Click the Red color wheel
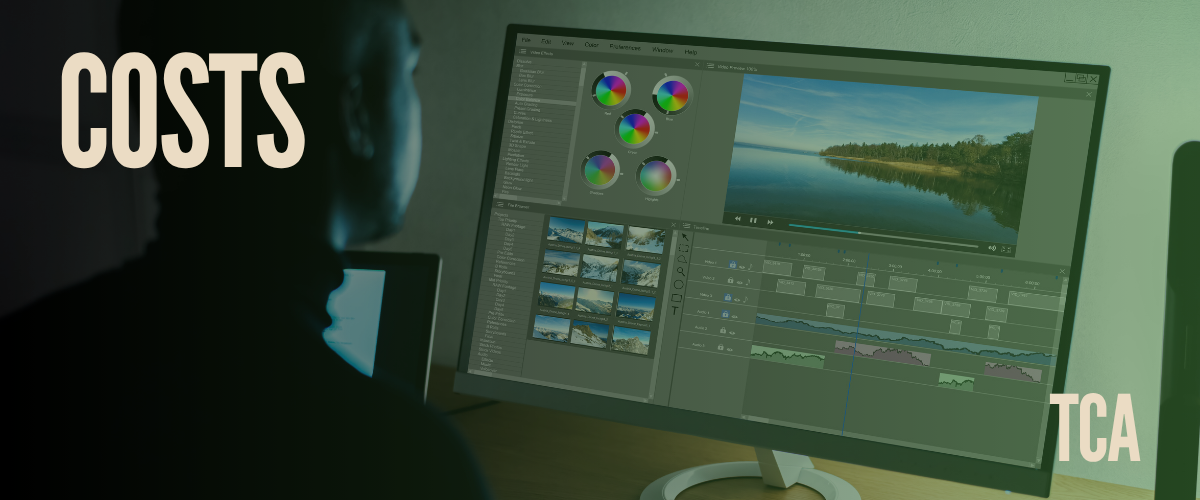1200x500 pixels. point(609,91)
